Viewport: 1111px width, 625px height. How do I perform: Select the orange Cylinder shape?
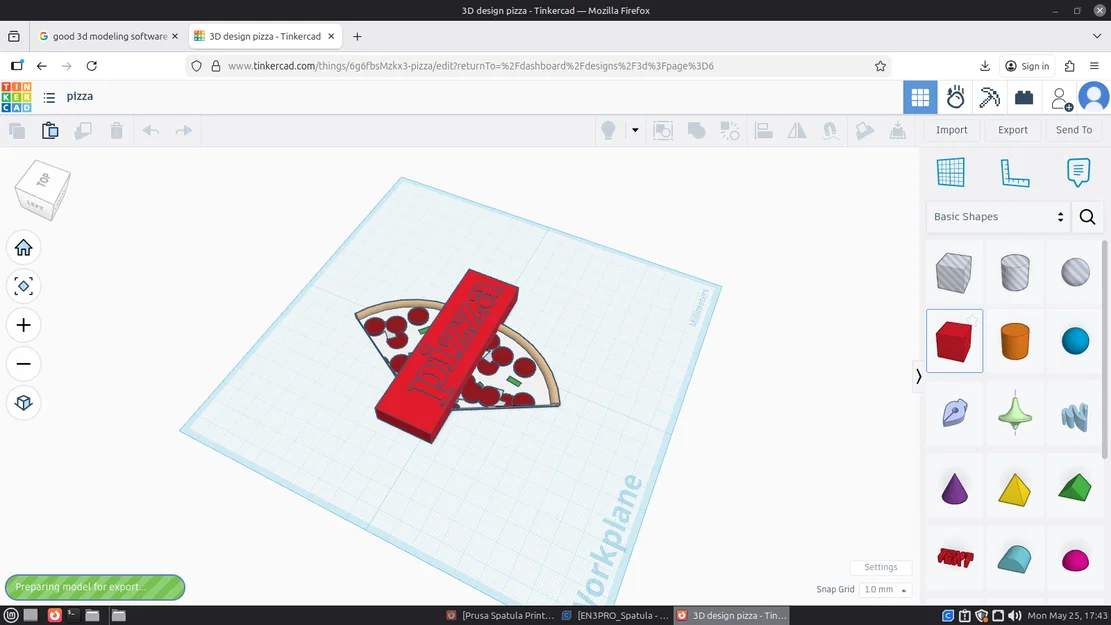1015,341
